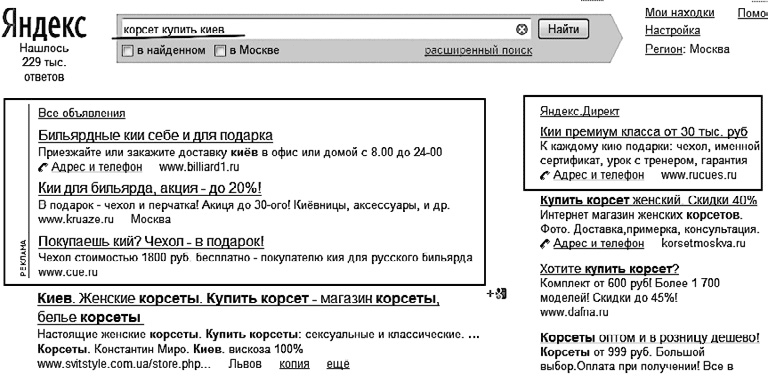Click www.cue.ru address text
This screenshot has height=376, width=768.
(68, 273)
